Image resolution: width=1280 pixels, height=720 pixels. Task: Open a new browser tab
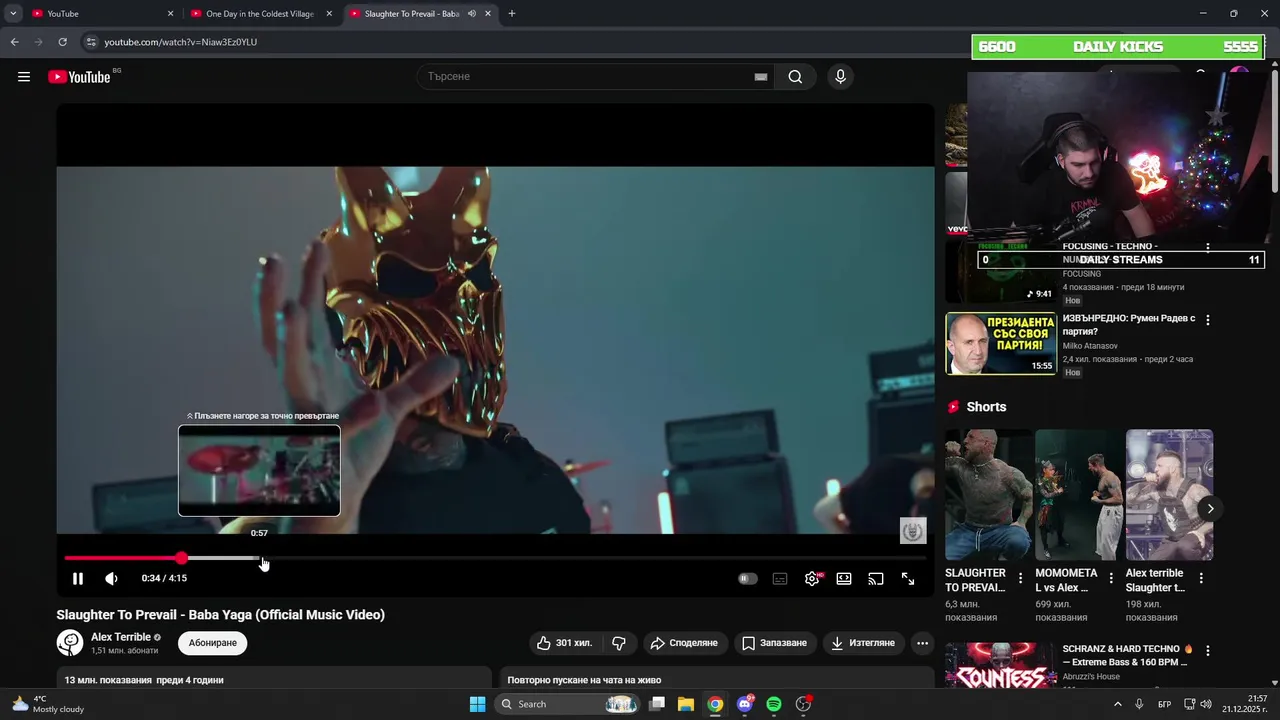coord(512,14)
